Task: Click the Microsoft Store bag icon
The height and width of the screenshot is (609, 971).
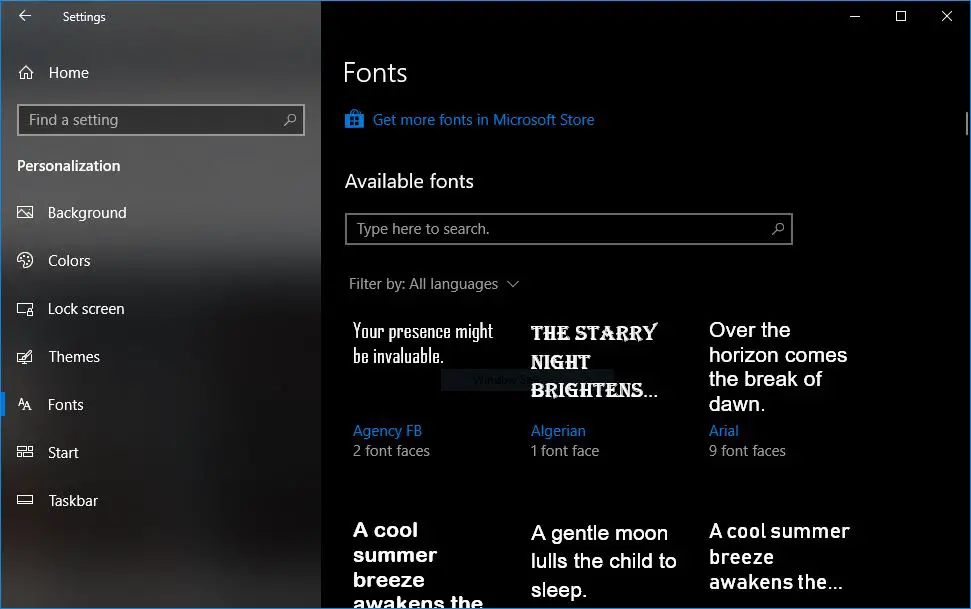Action: click(x=354, y=119)
